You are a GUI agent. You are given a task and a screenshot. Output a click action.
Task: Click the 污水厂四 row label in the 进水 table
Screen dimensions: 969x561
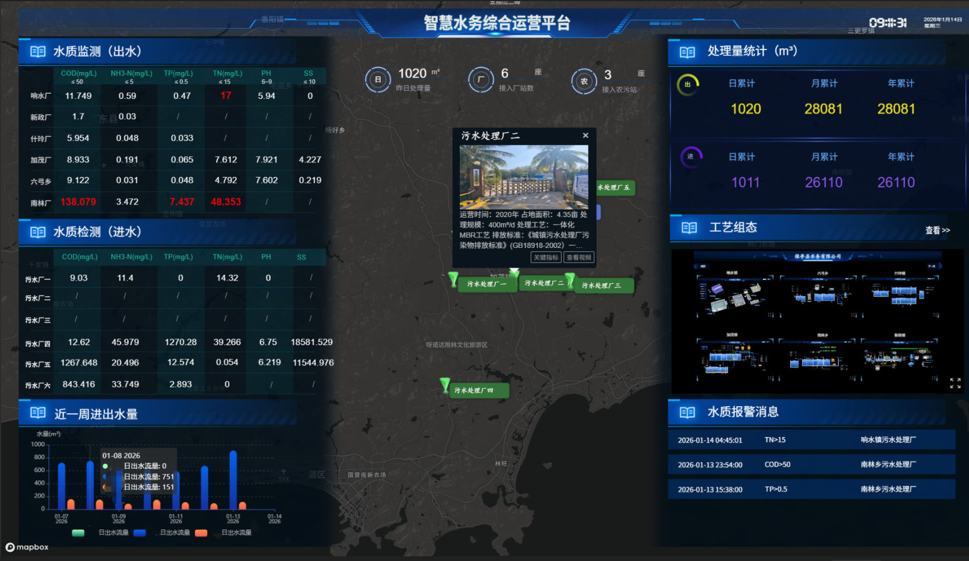38,344
